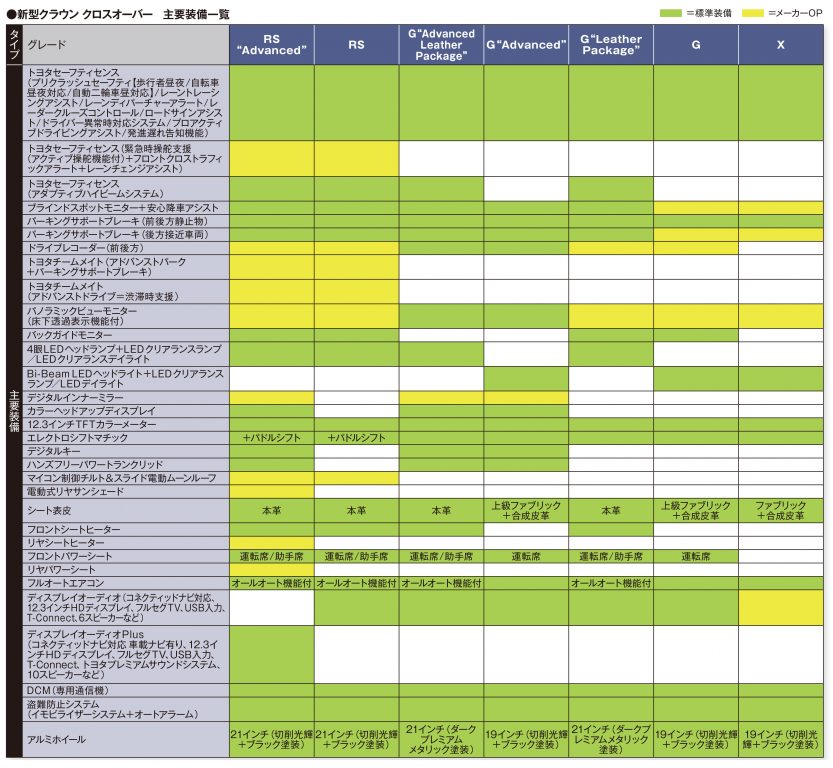Click the ディスプレイオーディオPlus row label

(x=125, y=654)
